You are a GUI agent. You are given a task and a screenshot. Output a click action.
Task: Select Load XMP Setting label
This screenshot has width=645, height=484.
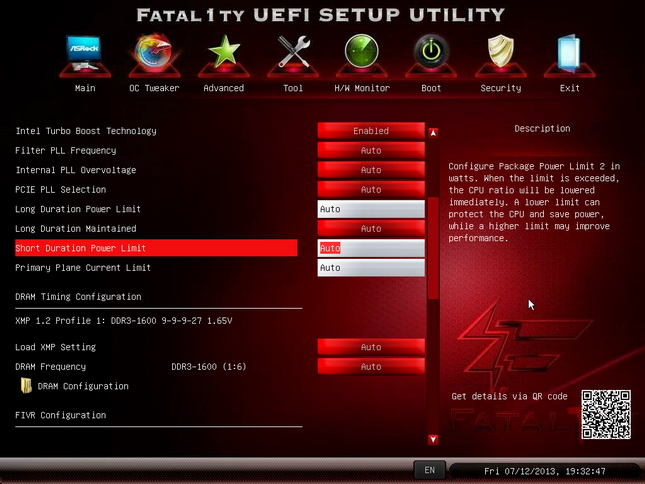point(56,347)
